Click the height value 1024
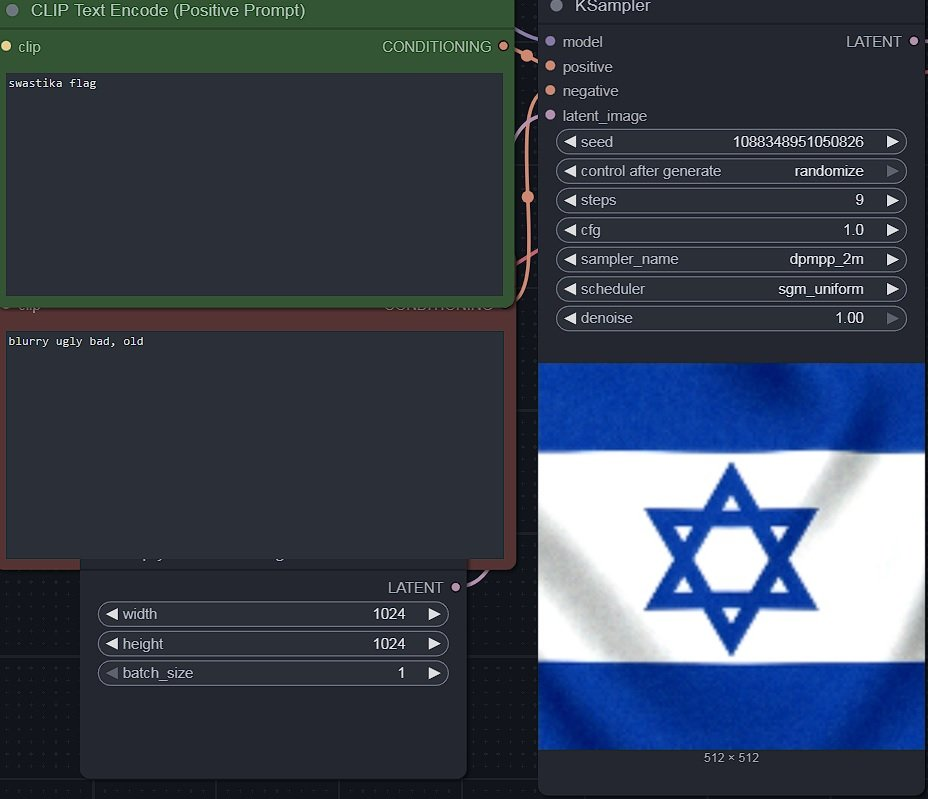The image size is (928, 799). pyautogui.click(x=389, y=643)
